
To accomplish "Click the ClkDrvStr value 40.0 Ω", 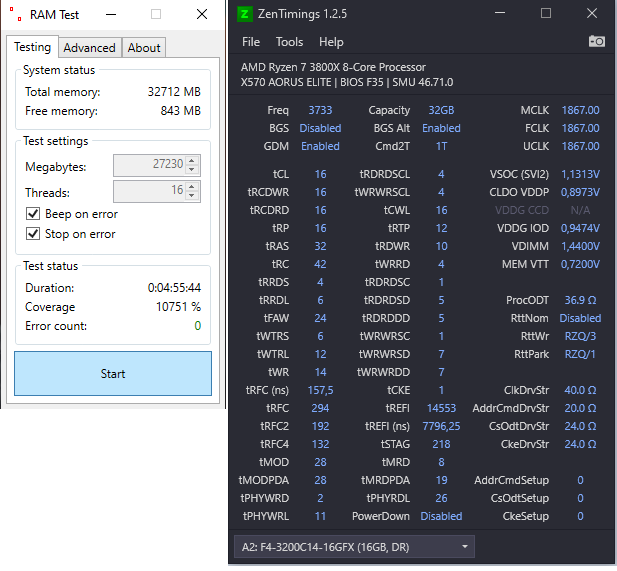I will coord(580,390).
